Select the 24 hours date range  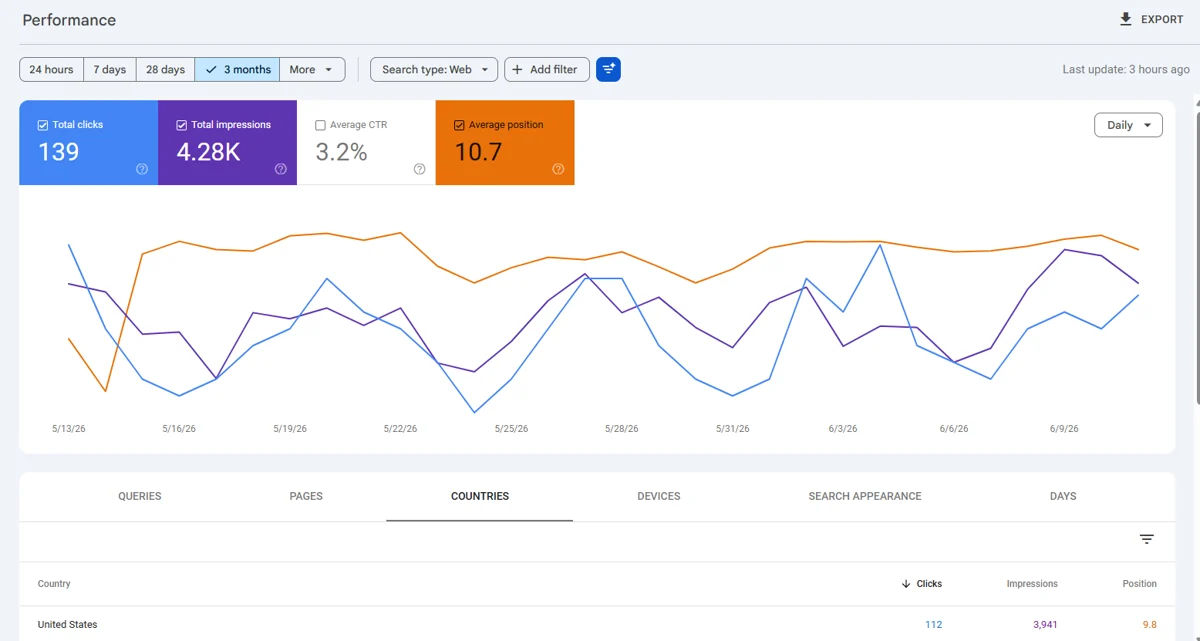coord(51,69)
